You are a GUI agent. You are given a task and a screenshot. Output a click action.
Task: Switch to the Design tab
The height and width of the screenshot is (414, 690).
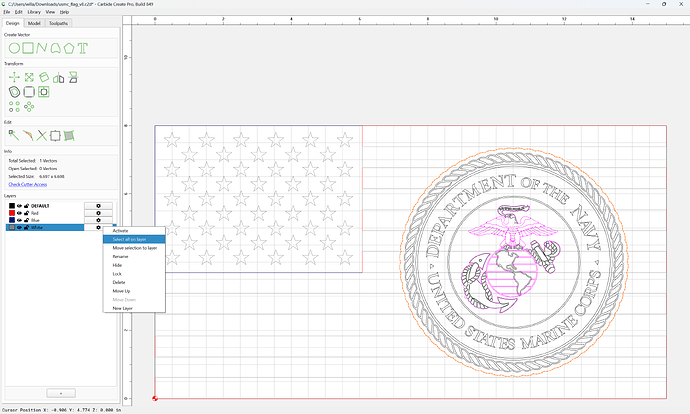coord(12,23)
